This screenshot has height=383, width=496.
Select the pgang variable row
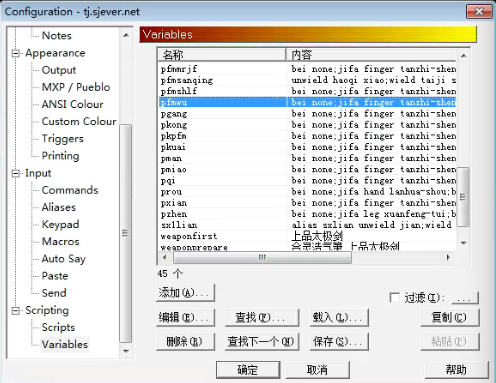coord(307,114)
